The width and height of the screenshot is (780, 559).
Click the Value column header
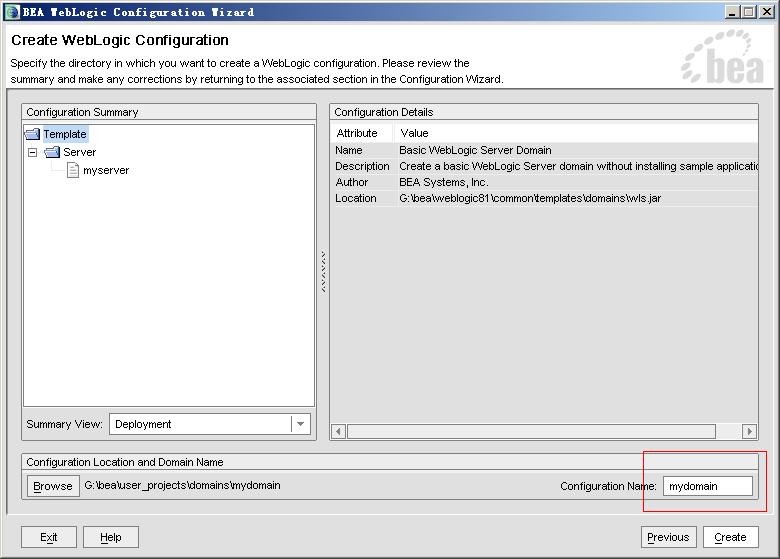(577, 133)
